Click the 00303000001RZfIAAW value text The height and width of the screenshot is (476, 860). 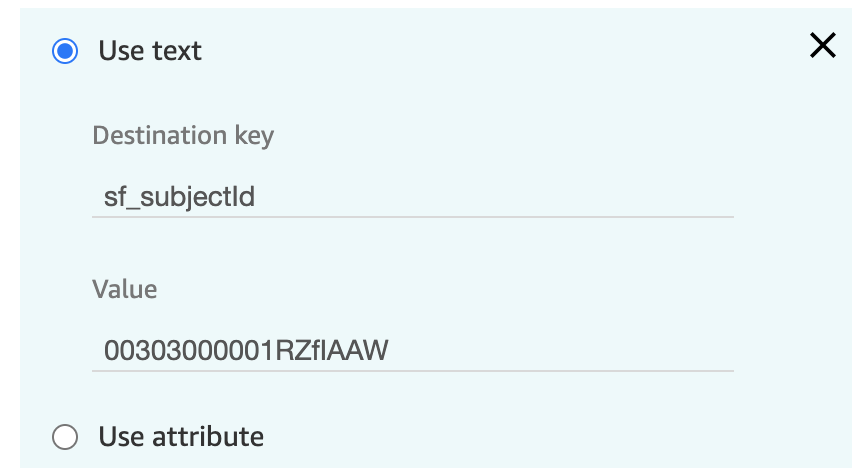246,350
